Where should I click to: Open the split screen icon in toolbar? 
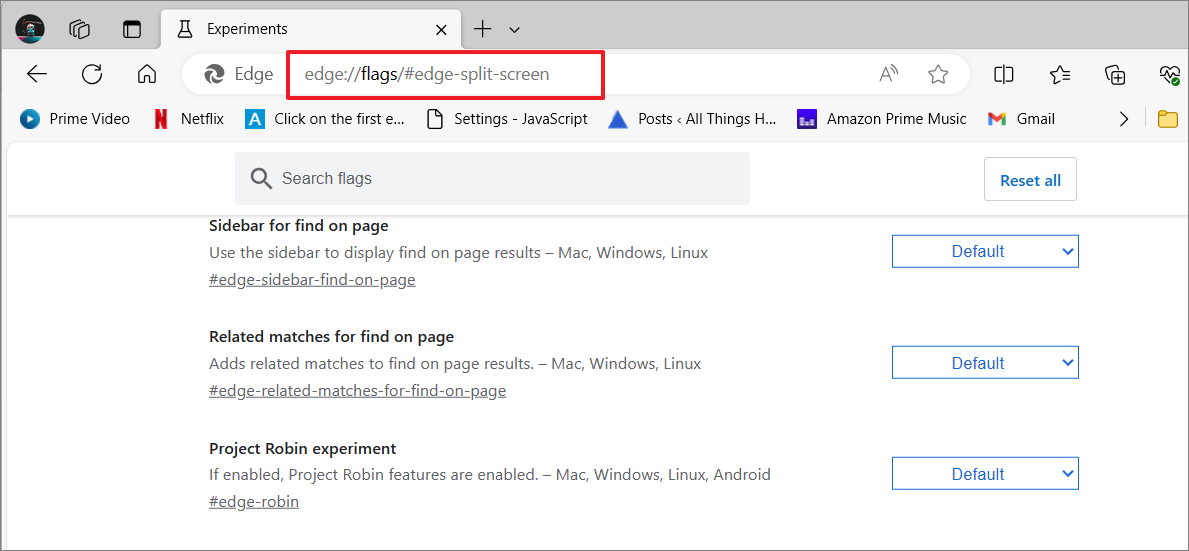pos(1003,74)
